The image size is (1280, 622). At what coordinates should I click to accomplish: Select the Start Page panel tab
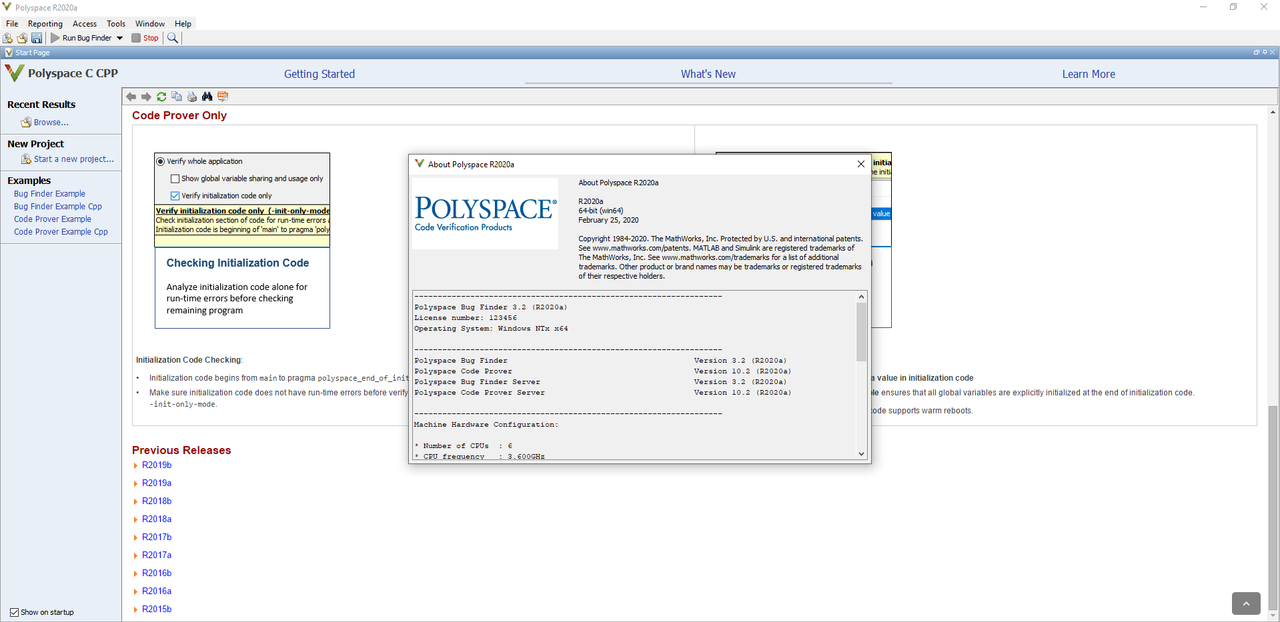27,52
